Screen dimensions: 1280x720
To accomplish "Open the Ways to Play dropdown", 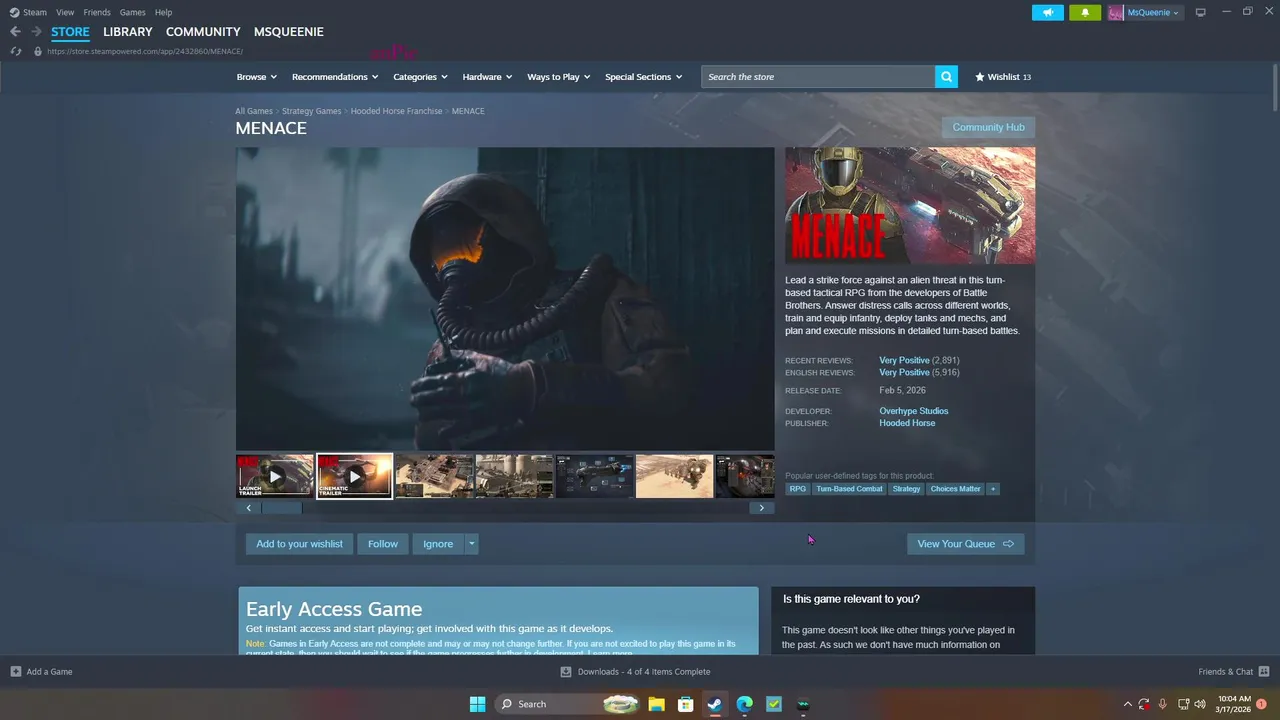I will 559,77.
